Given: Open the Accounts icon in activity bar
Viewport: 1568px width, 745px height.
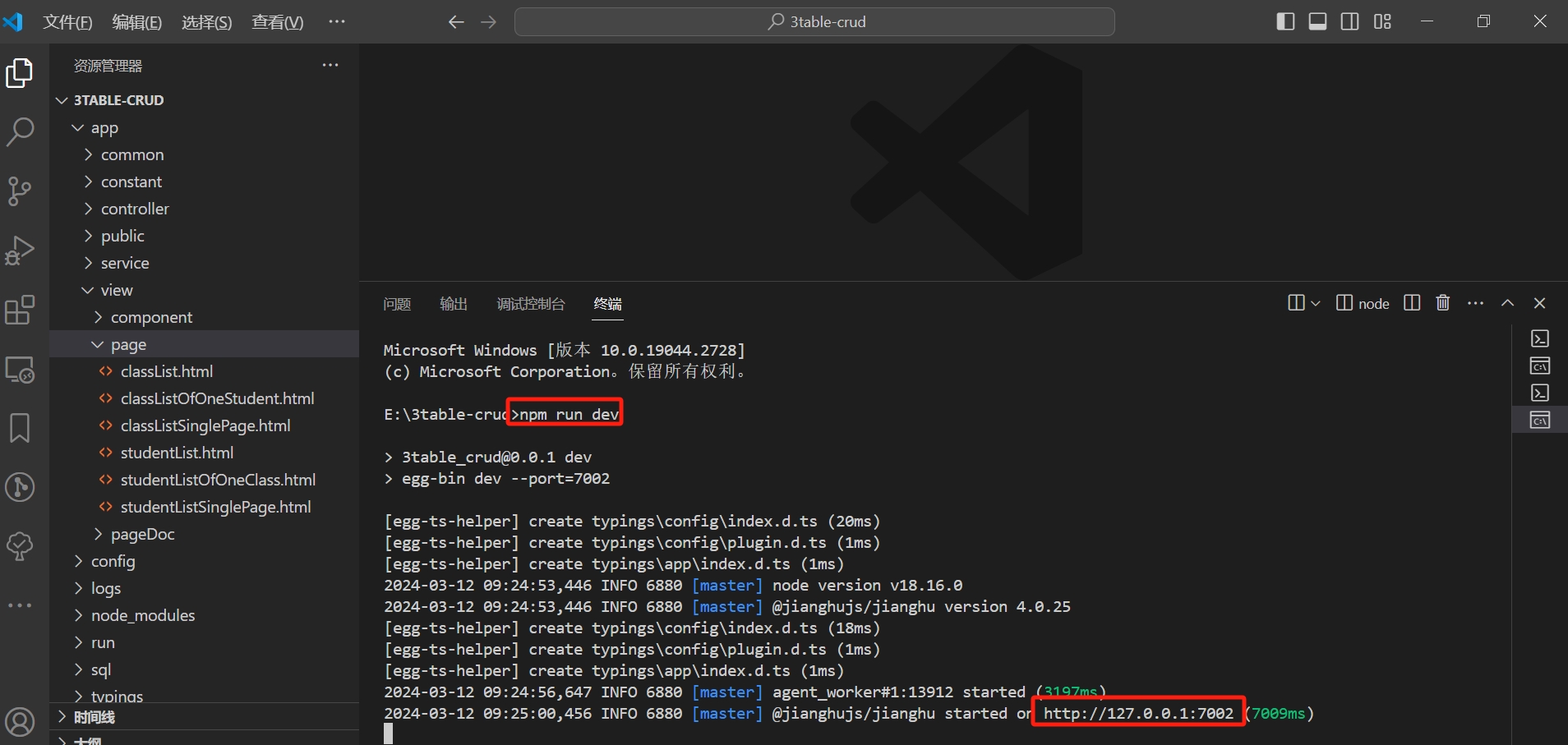Looking at the screenshot, I should 20,722.
